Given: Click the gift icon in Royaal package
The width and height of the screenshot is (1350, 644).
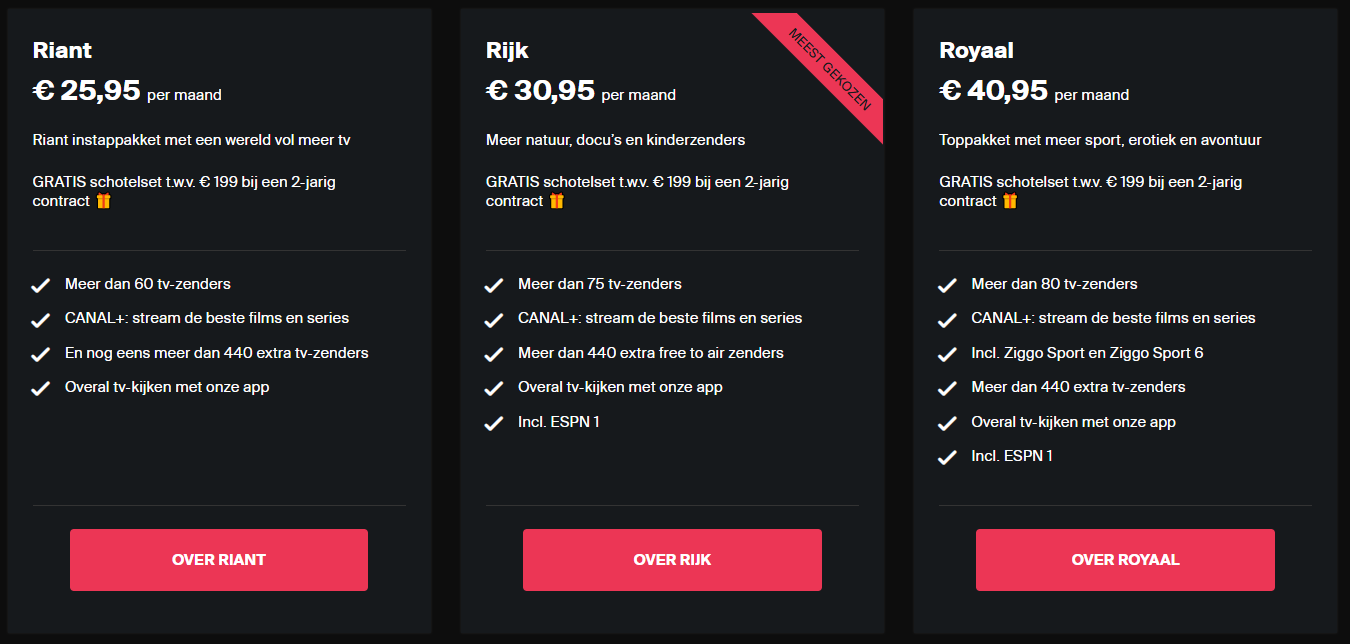Looking at the screenshot, I should click(x=1010, y=201).
